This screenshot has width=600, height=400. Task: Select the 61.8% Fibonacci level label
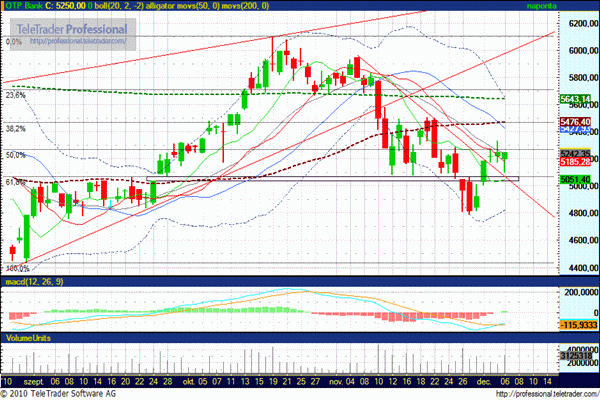pyautogui.click(x=15, y=182)
